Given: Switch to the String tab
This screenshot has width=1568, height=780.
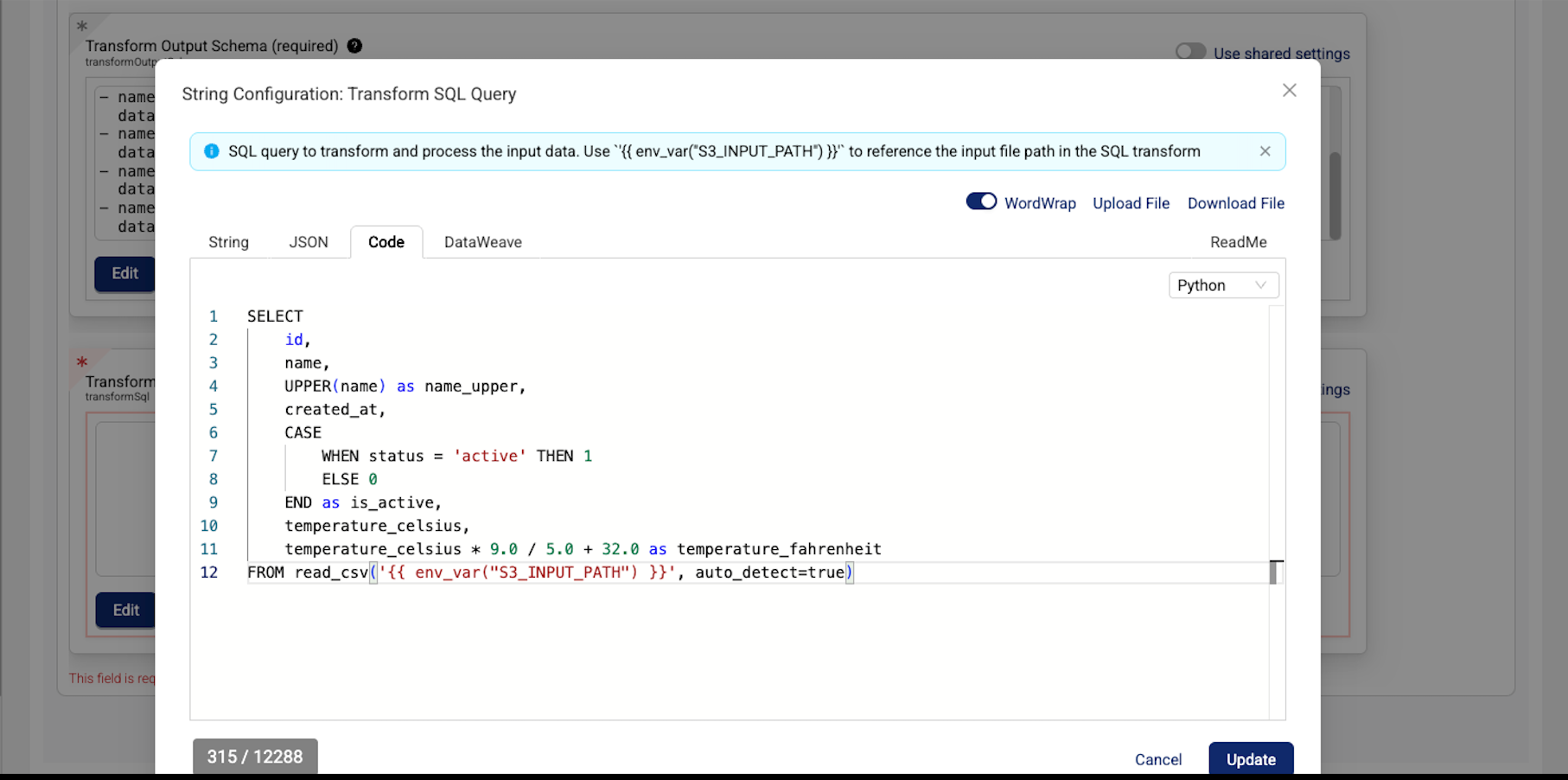Looking at the screenshot, I should pyautogui.click(x=228, y=242).
